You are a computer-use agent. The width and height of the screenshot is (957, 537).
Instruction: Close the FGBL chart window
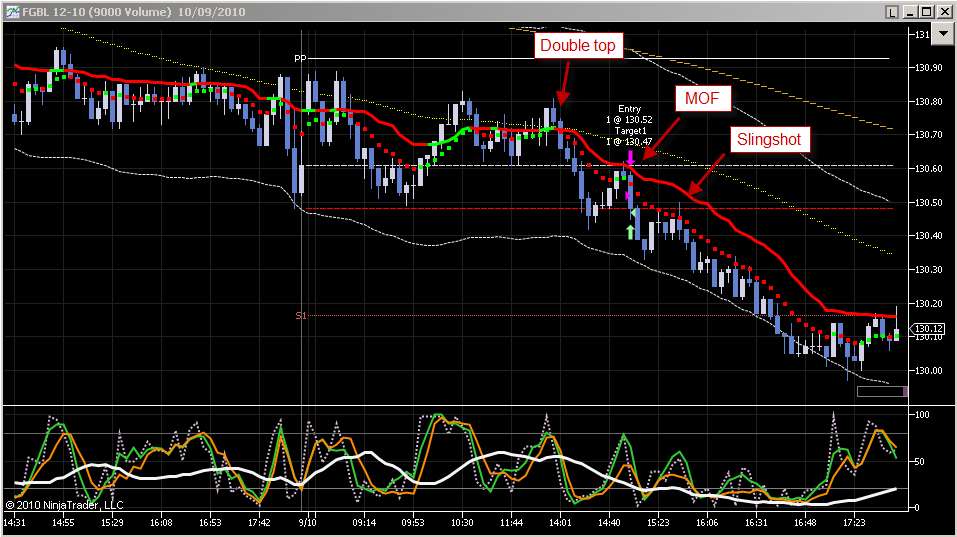pos(943,12)
